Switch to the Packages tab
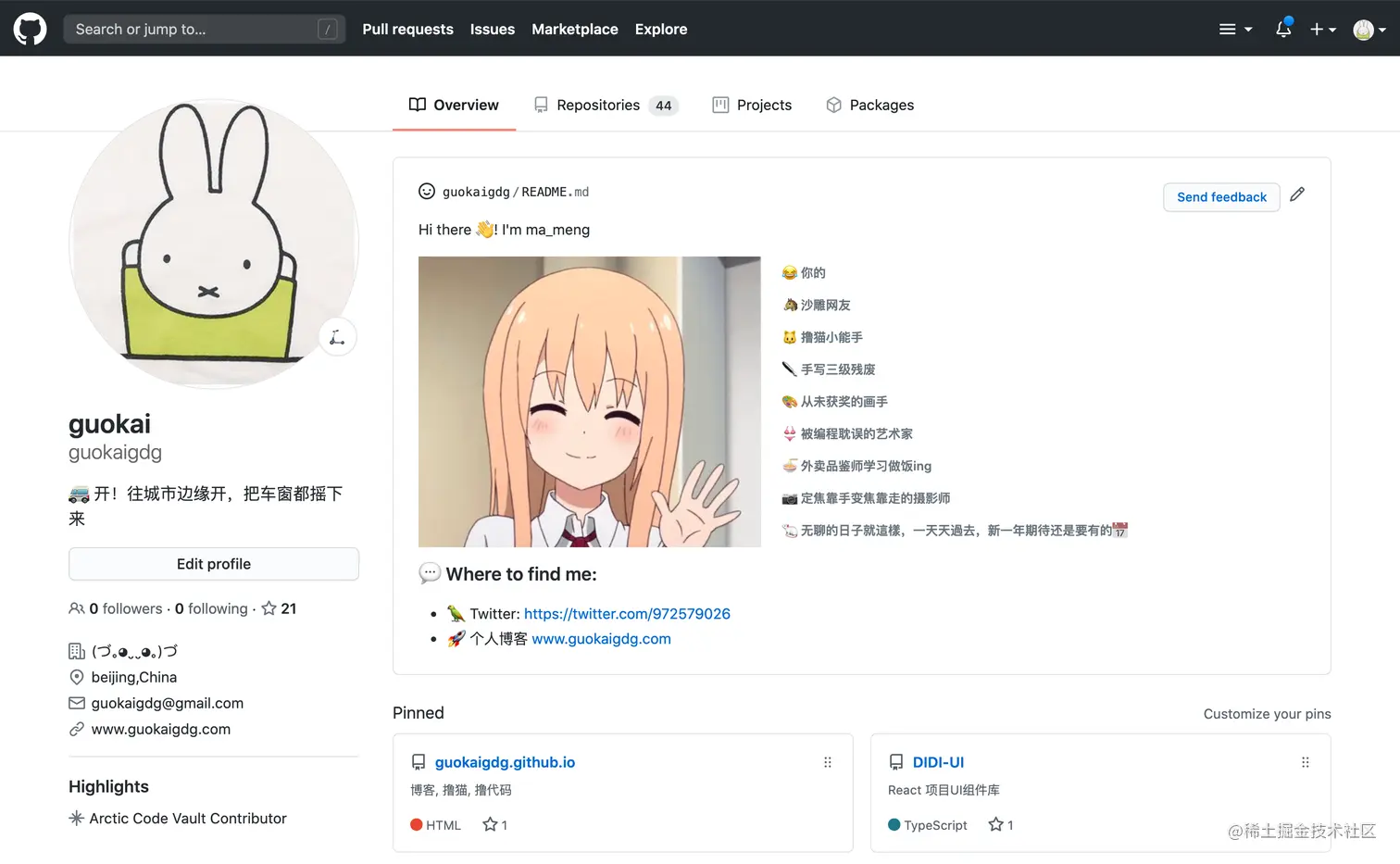1400x864 pixels. pyautogui.click(x=869, y=105)
